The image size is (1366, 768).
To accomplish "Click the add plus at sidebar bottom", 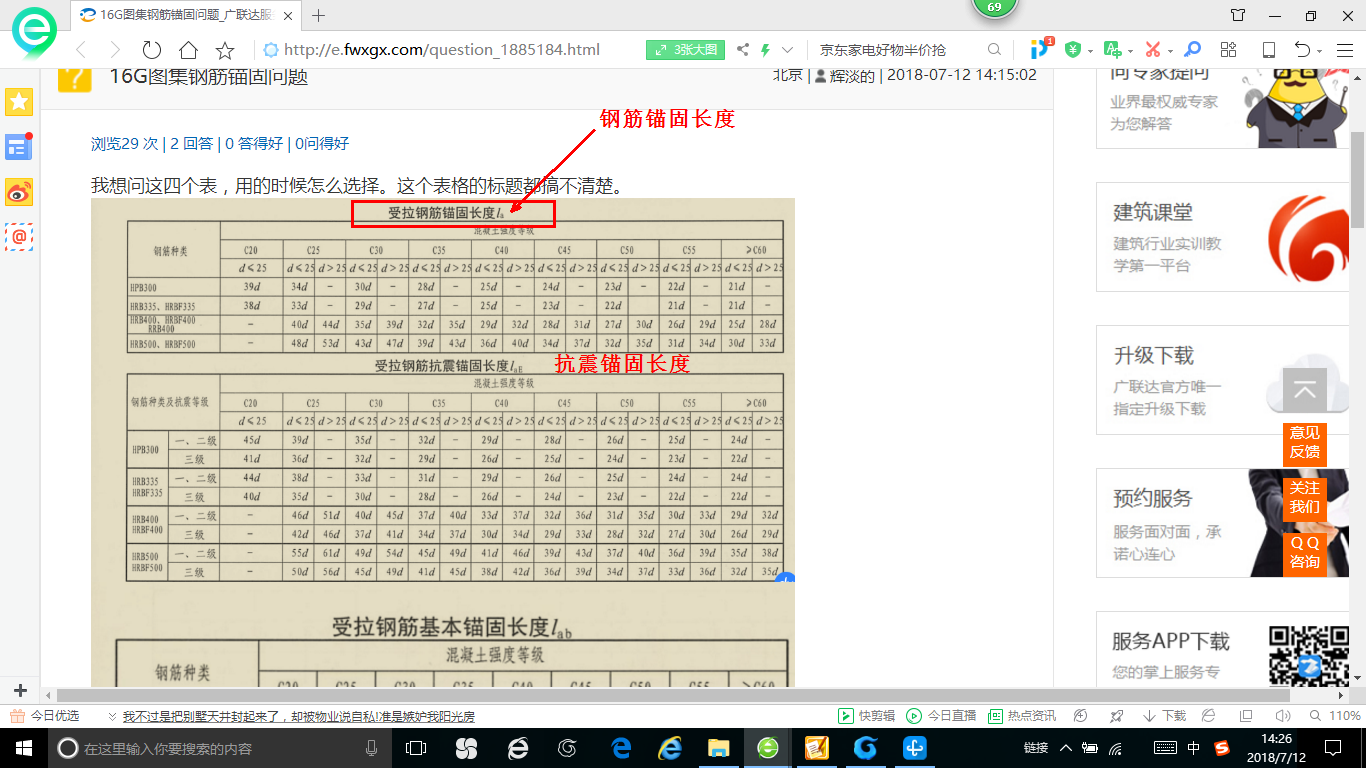I will click(20, 691).
